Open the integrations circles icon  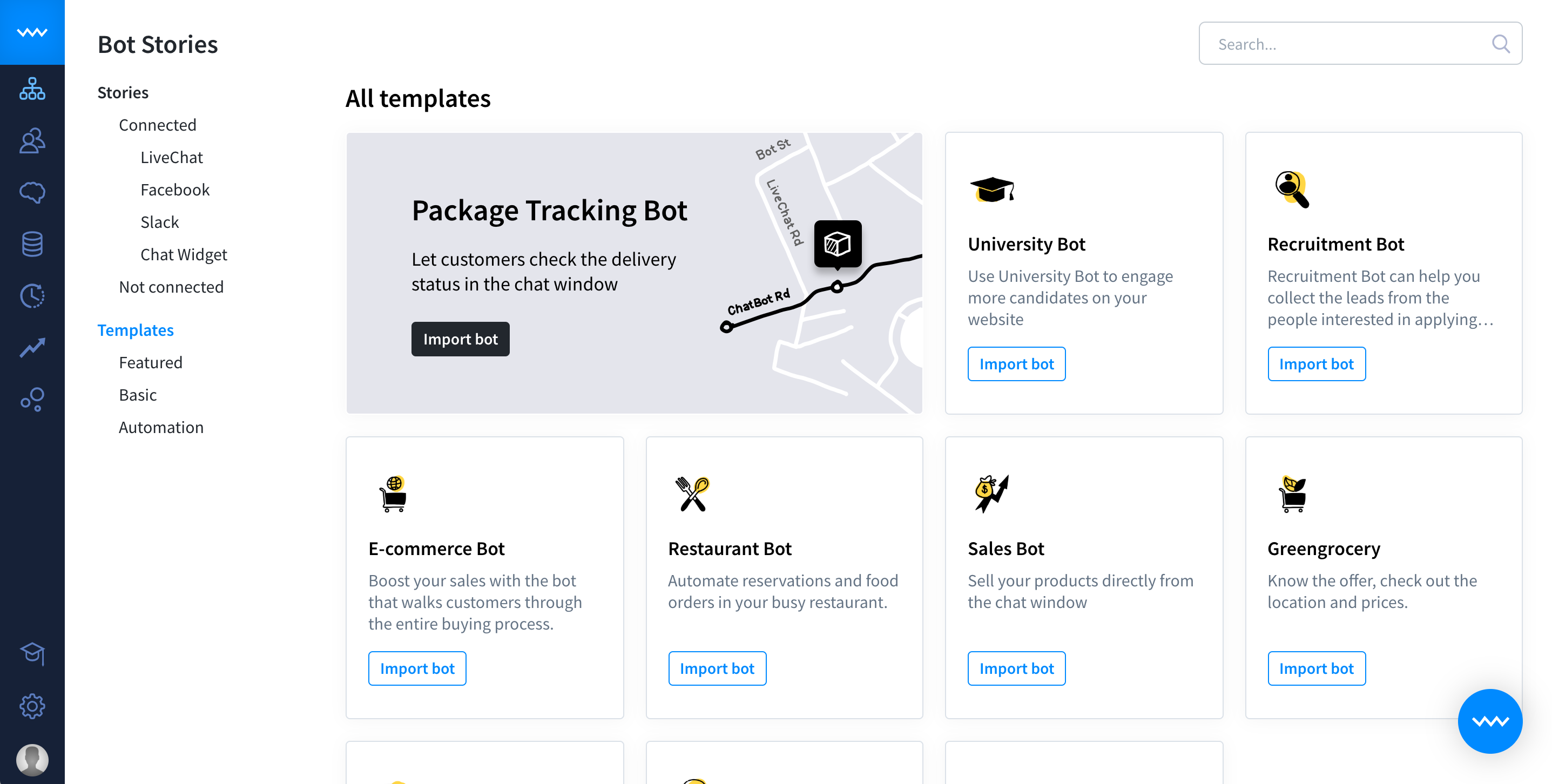[32, 400]
